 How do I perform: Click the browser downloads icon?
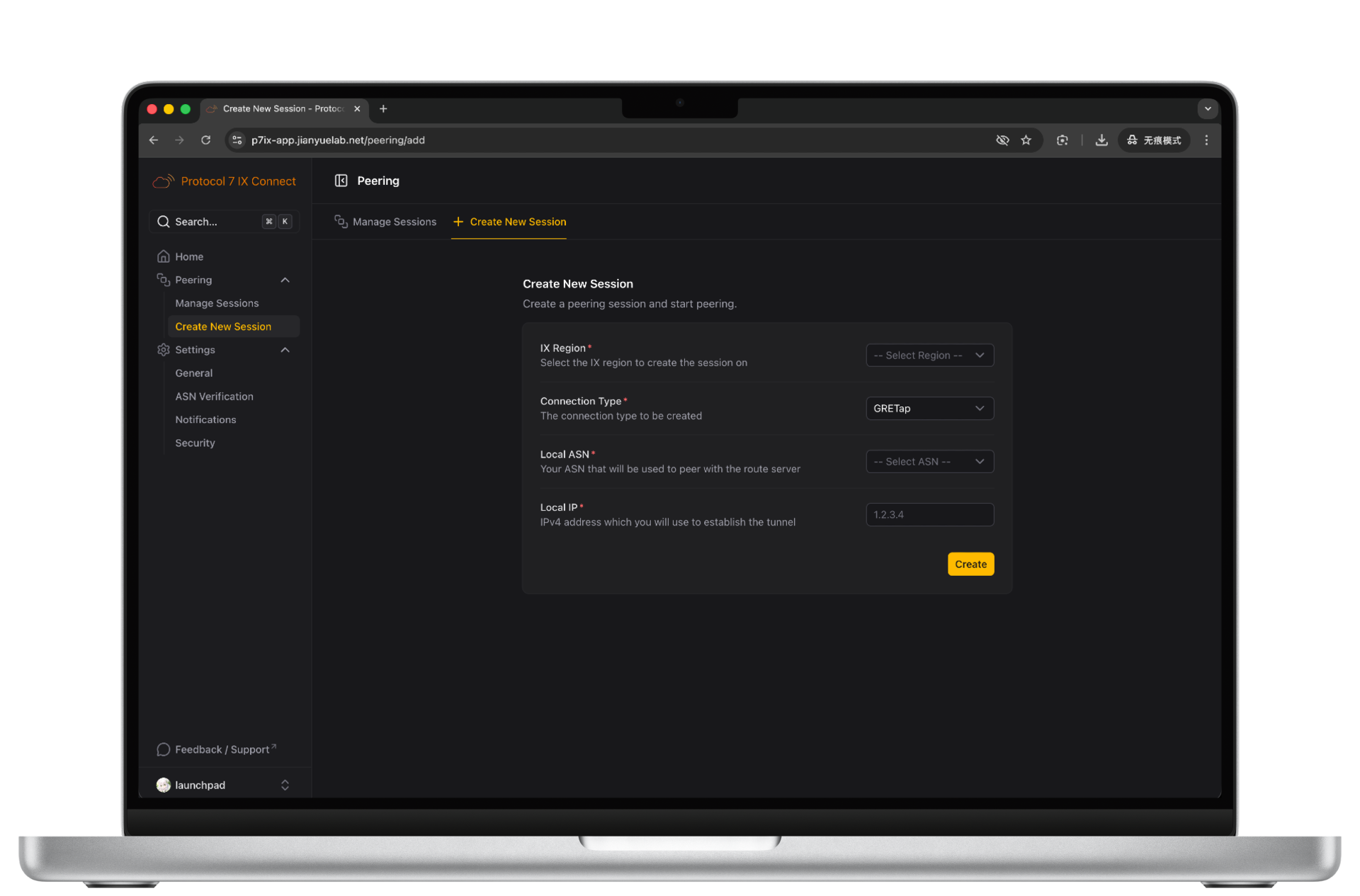[x=1101, y=140]
